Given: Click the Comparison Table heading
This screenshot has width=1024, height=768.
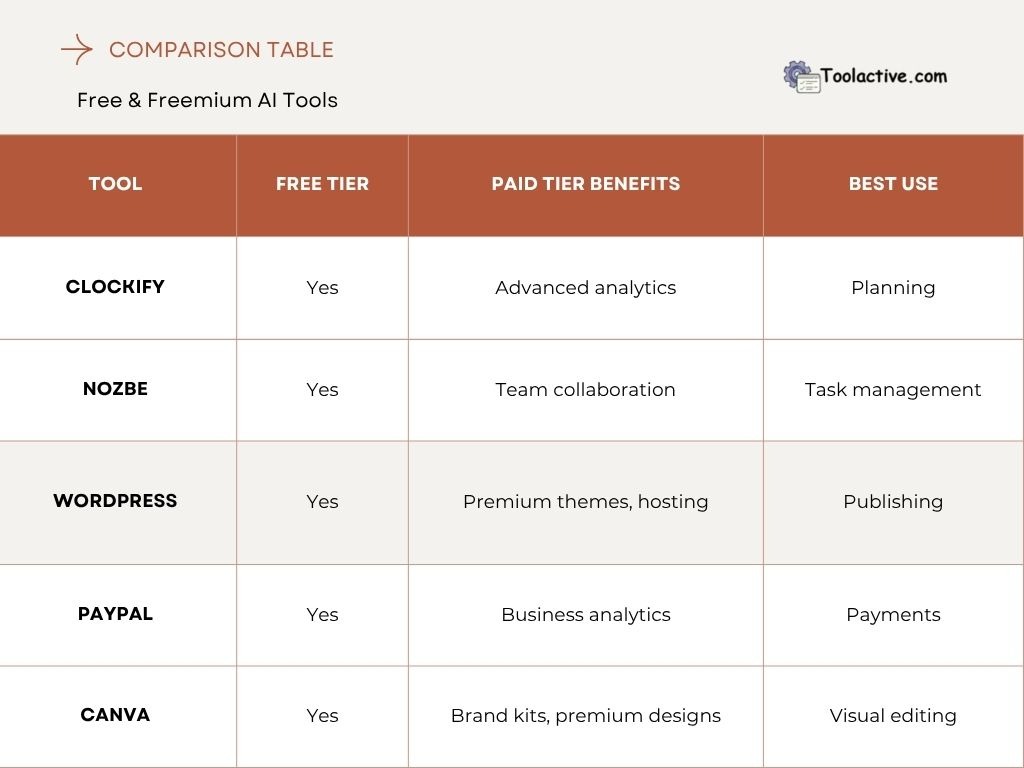Looking at the screenshot, I should pos(221,49).
